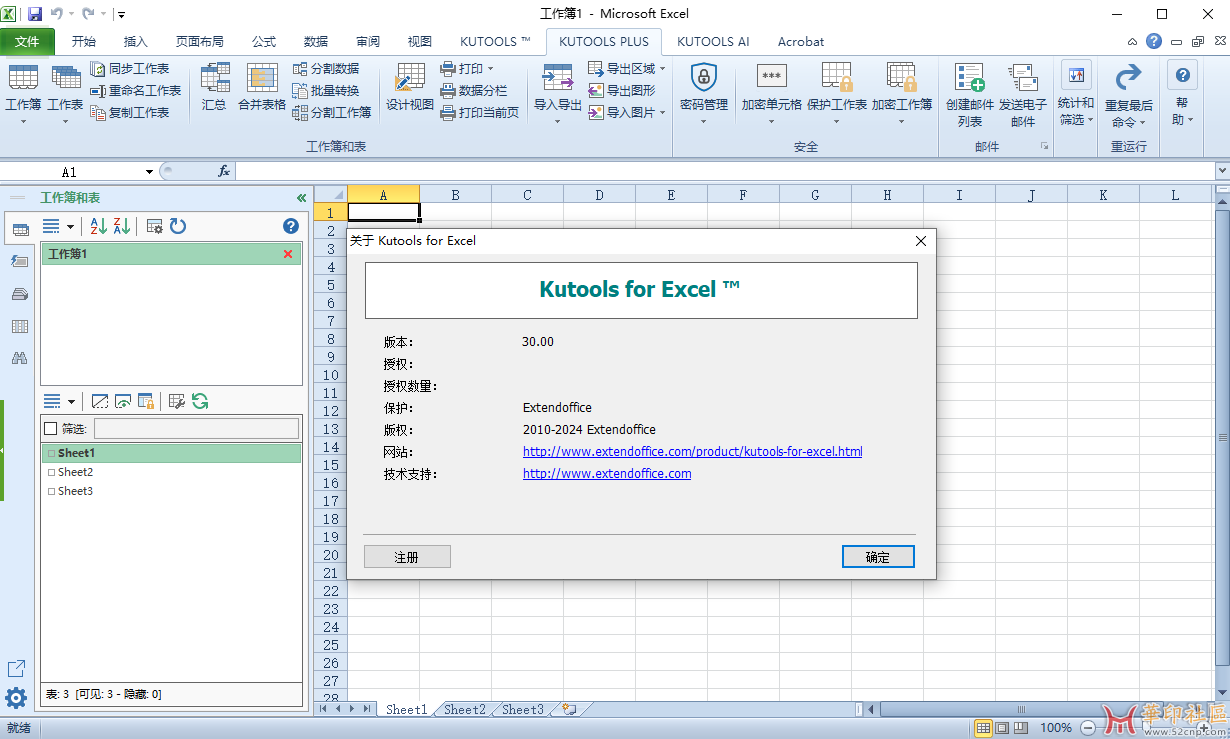Switch to the 开始 ribbon tab
This screenshot has height=739, width=1230.
(84, 41)
